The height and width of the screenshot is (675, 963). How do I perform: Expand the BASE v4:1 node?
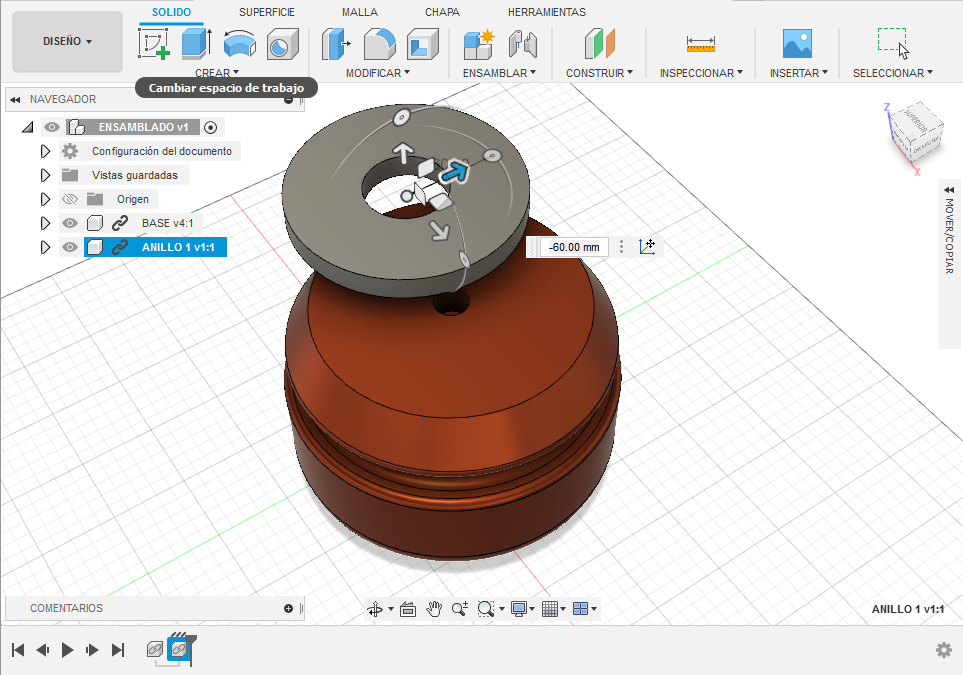(x=45, y=223)
